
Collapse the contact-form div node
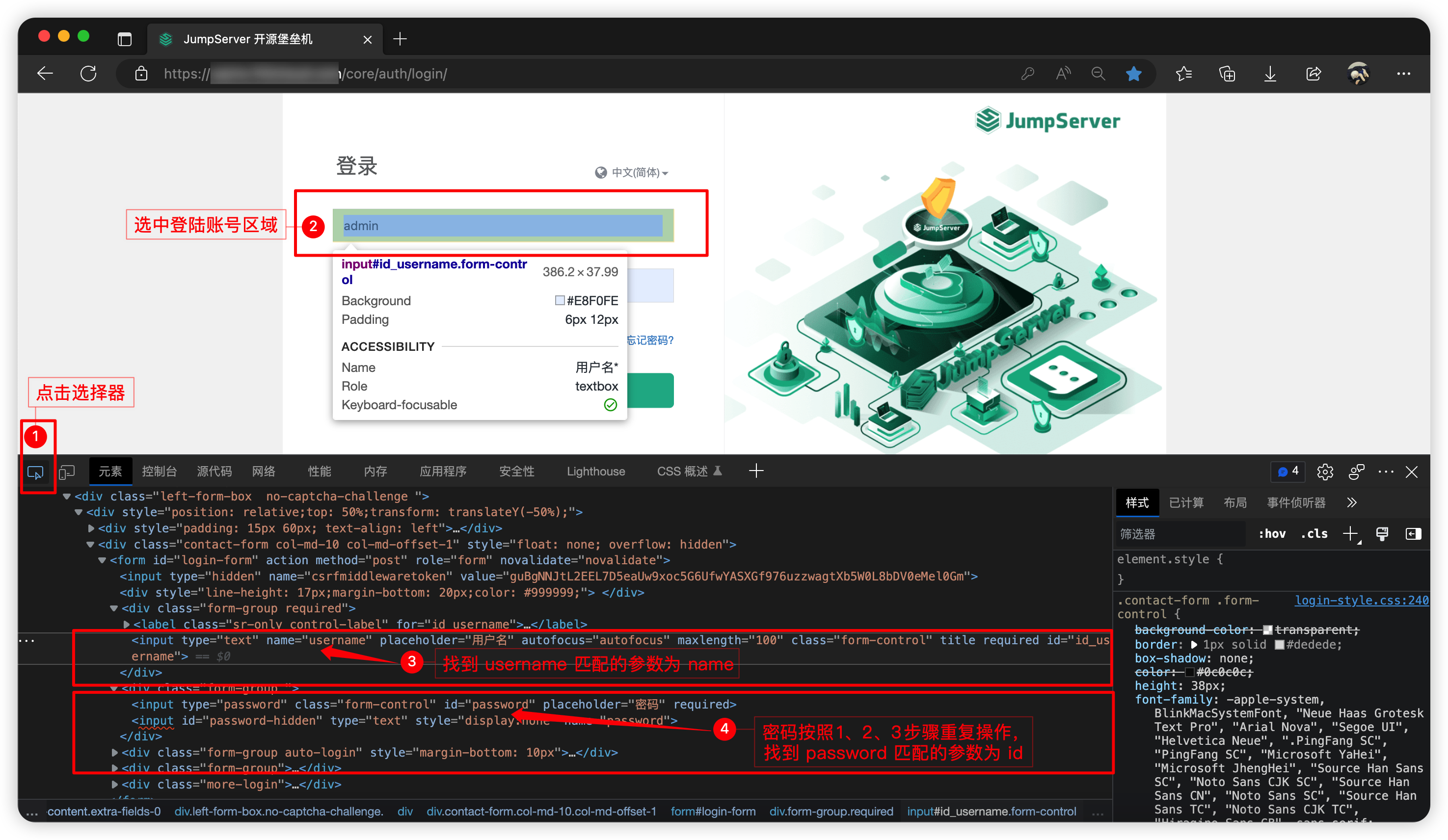[90, 544]
